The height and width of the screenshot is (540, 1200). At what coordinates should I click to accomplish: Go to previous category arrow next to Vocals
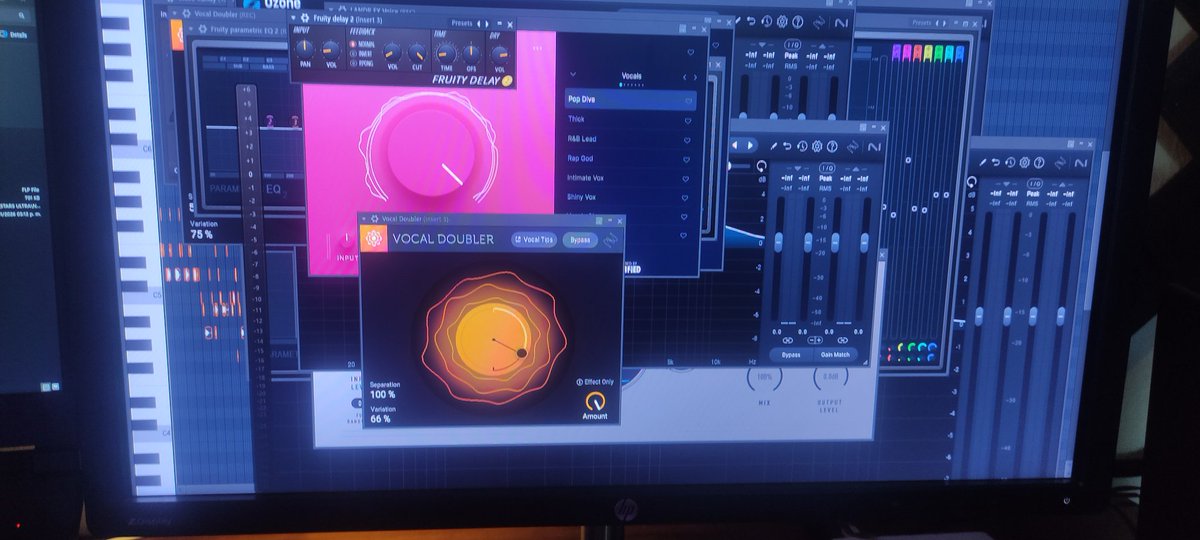pyautogui.click(x=684, y=77)
